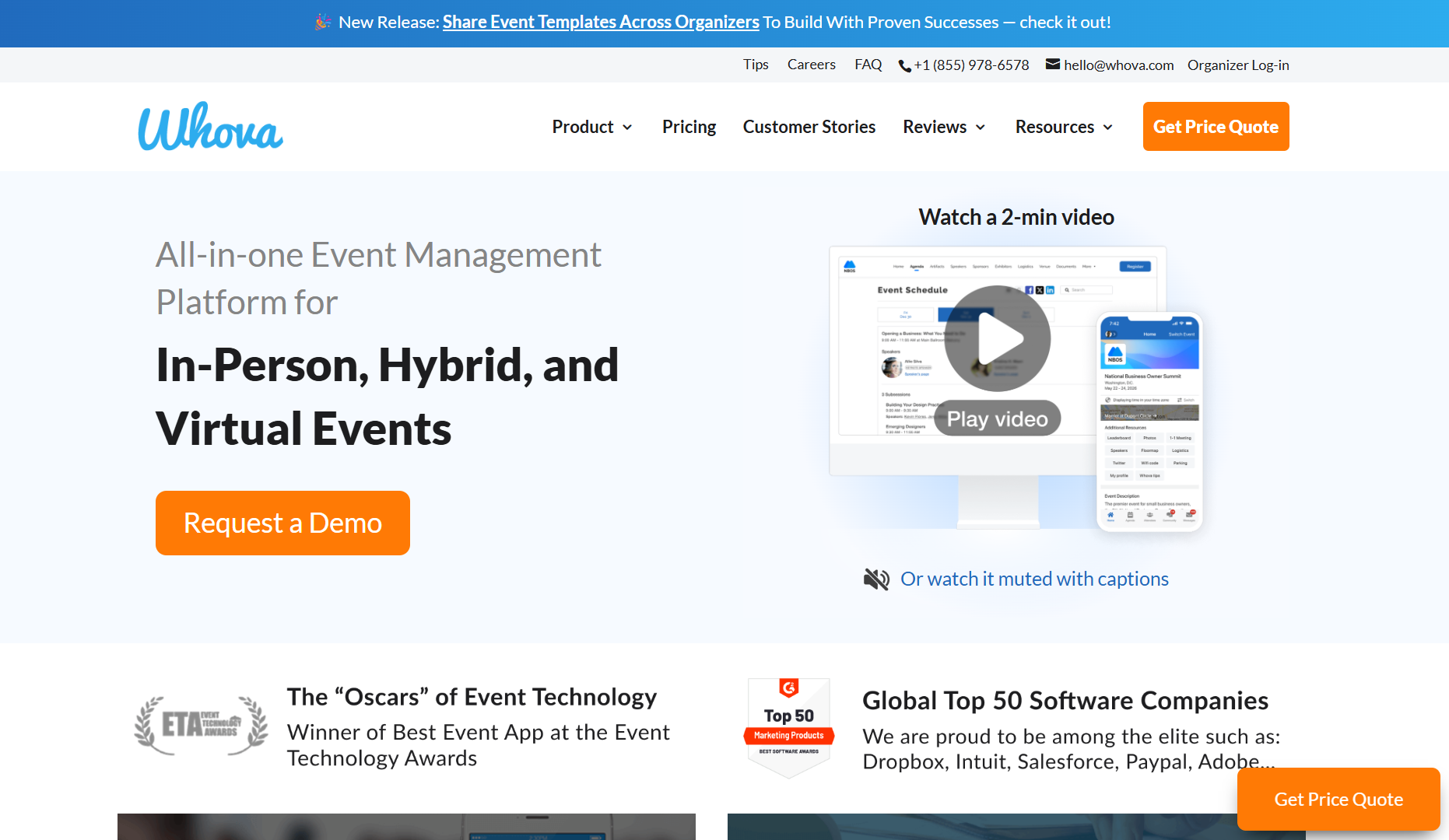The height and width of the screenshot is (840, 1449).
Task: Email hello@whova.com link
Action: tap(1119, 65)
